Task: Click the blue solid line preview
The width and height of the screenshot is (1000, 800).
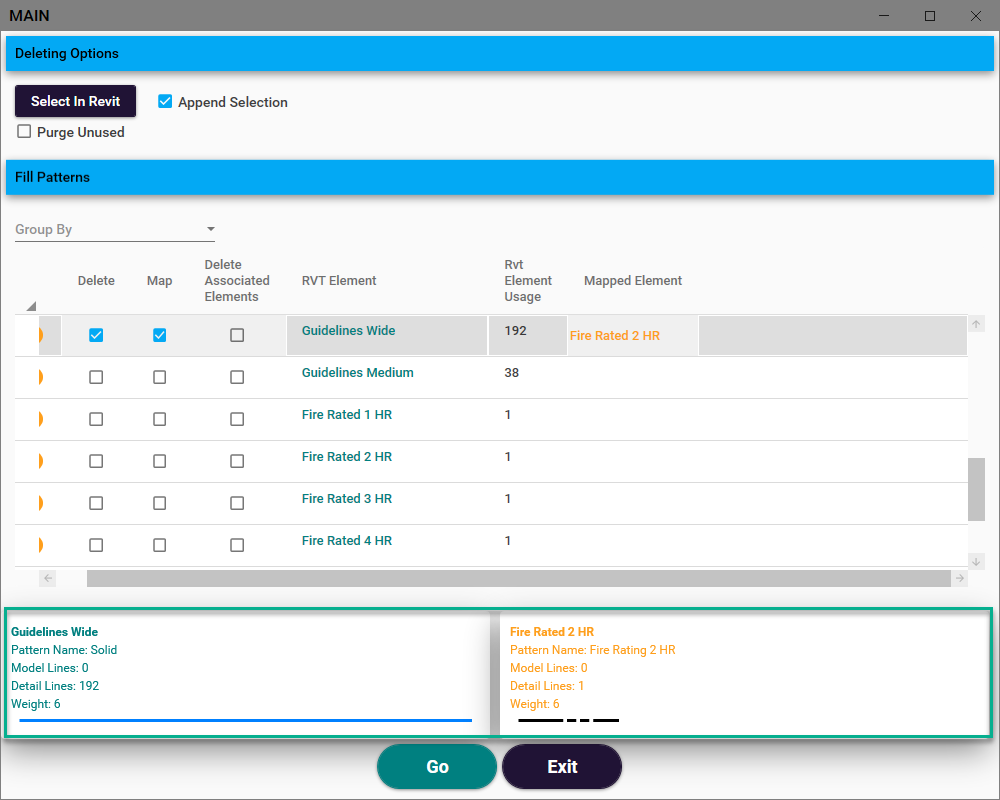Action: click(x=246, y=720)
